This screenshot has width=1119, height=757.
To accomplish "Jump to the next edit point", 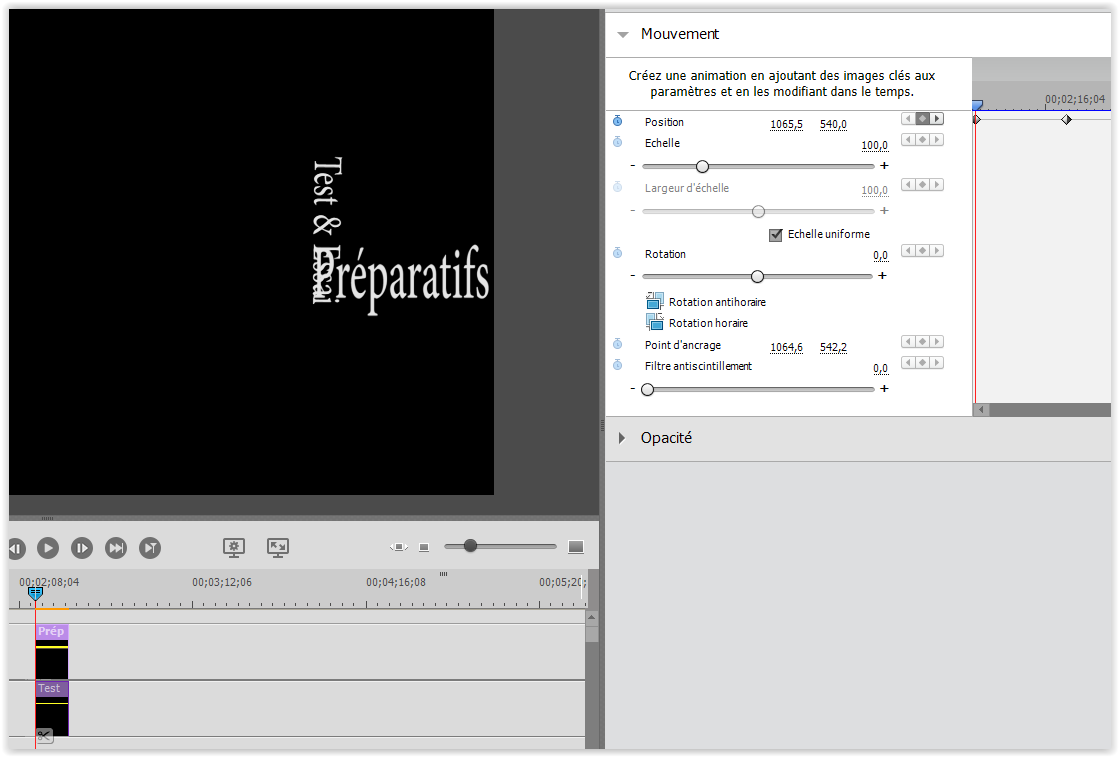I will (x=116, y=548).
